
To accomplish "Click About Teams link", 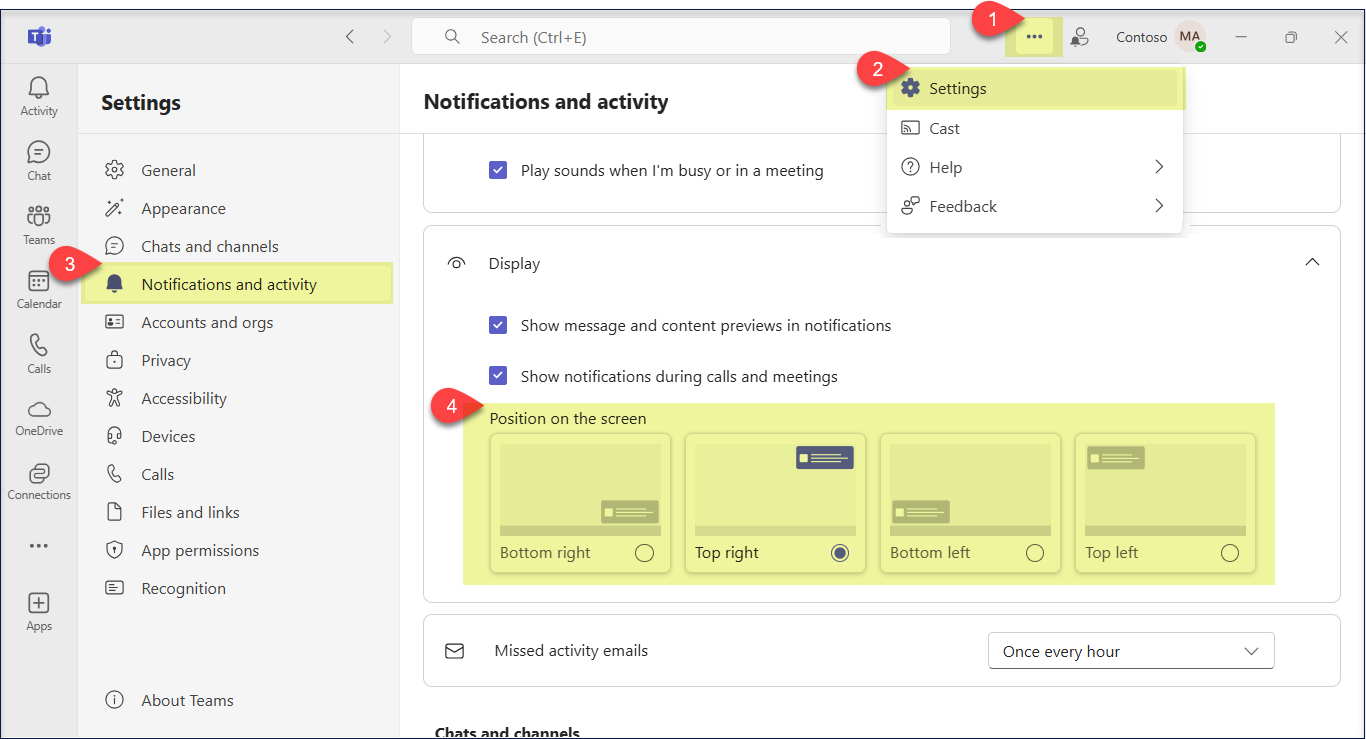I will [187, 700].
